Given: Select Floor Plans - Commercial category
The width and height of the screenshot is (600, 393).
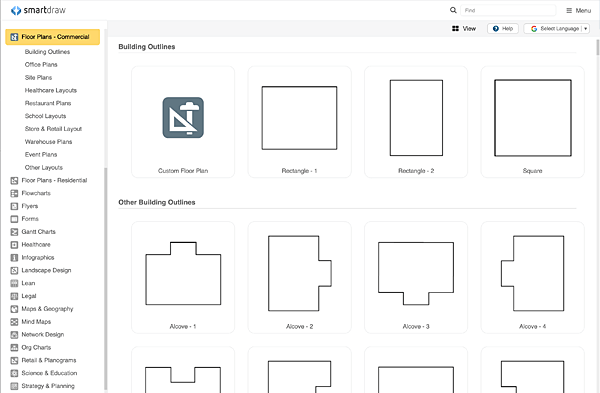Looking at the screenshot, I should pyautogui.click(x=53, y=37).
